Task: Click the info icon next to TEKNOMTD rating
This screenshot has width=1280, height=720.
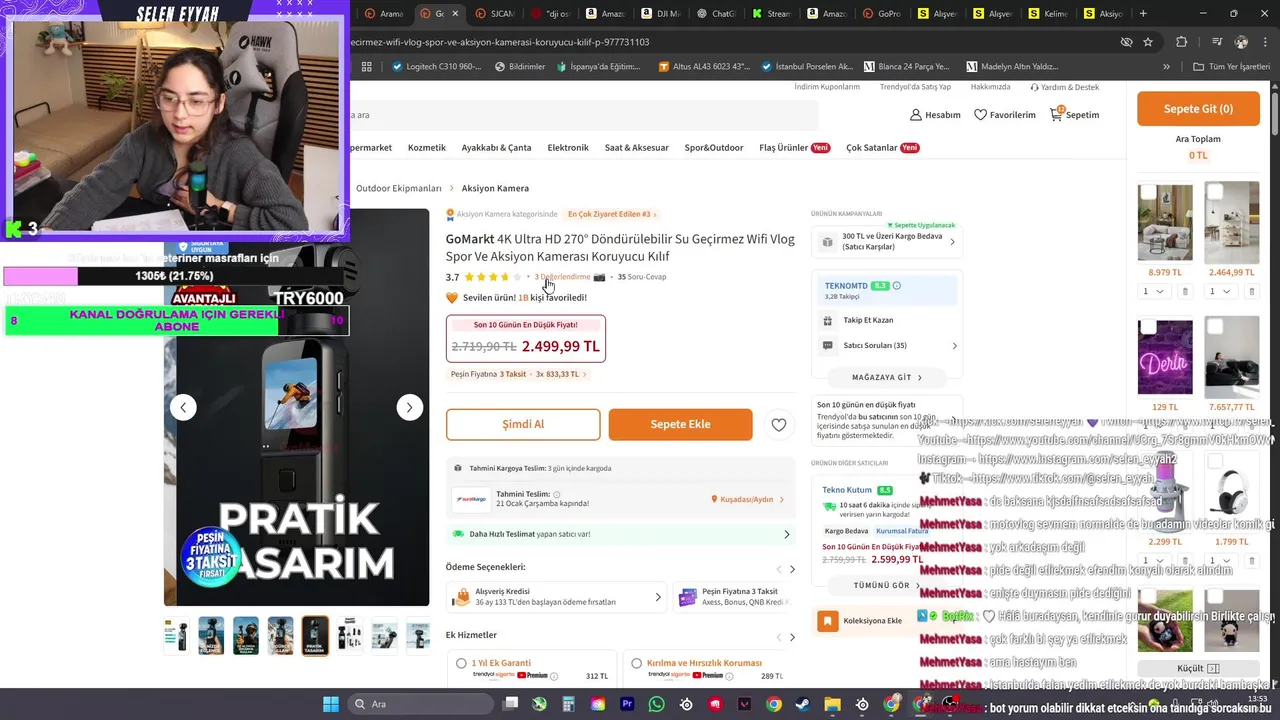Action: click(896, 286)
